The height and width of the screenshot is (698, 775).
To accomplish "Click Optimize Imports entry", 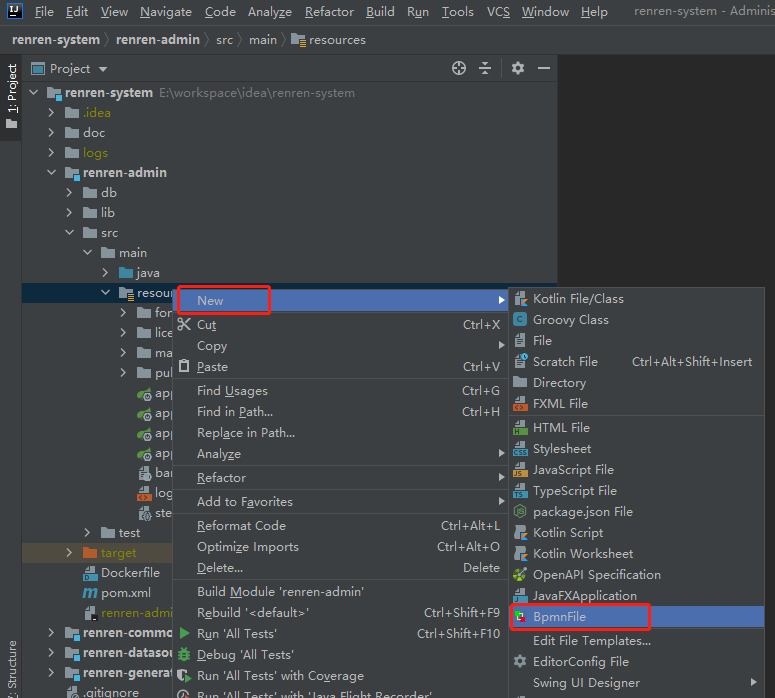I will tap(341, 547).
